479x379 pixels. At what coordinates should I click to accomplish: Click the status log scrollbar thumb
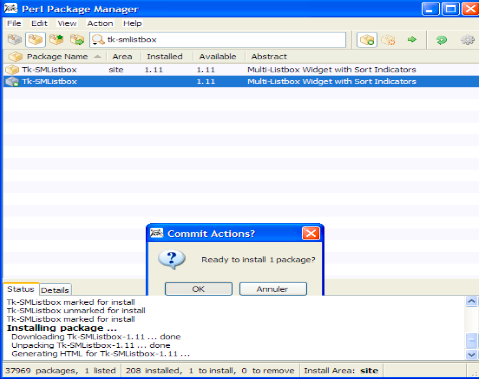coord(471,341)
